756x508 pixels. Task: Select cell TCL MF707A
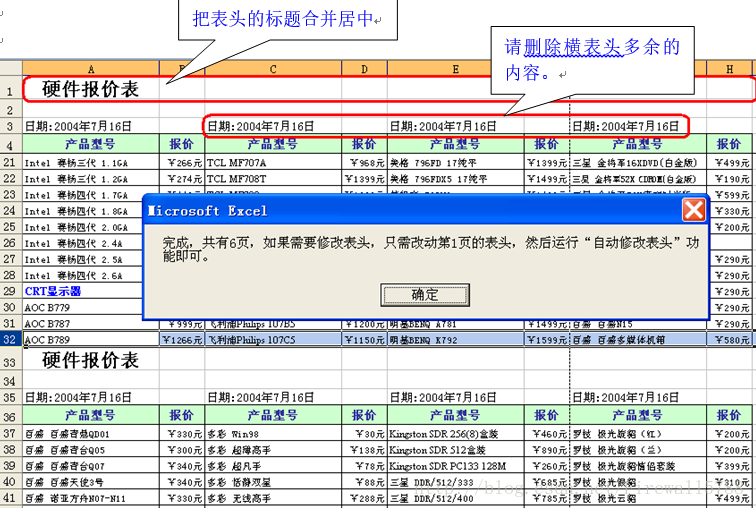tap(273, 163)
